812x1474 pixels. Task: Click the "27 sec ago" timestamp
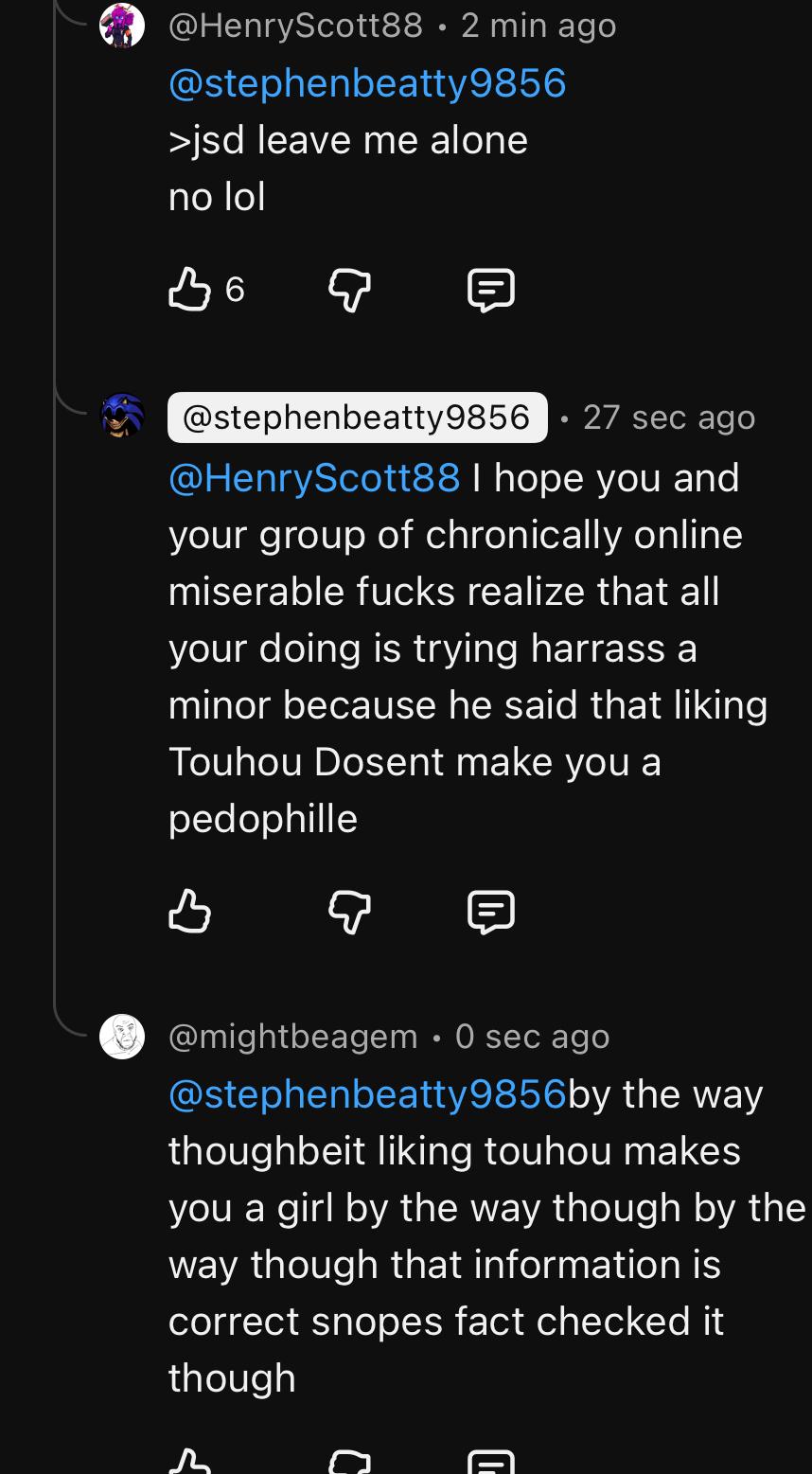click(x=669, y=417)
